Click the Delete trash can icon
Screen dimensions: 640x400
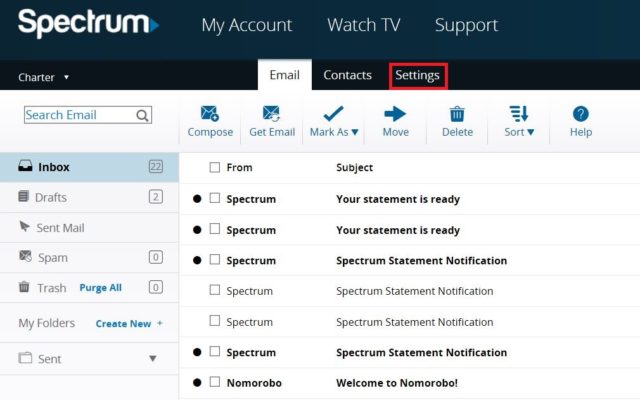click(x=457, y=114)
